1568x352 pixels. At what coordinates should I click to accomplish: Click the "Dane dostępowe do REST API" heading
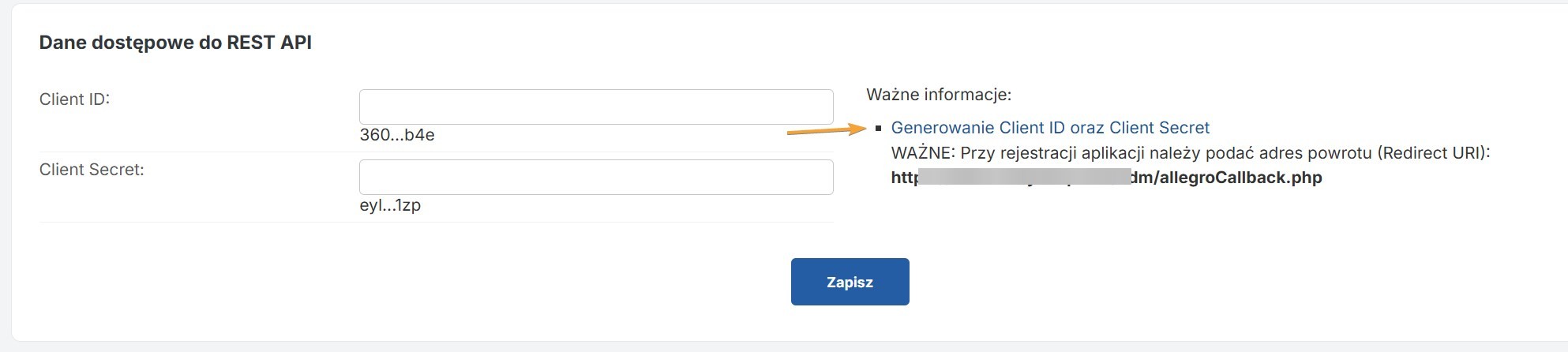(175, 43)
